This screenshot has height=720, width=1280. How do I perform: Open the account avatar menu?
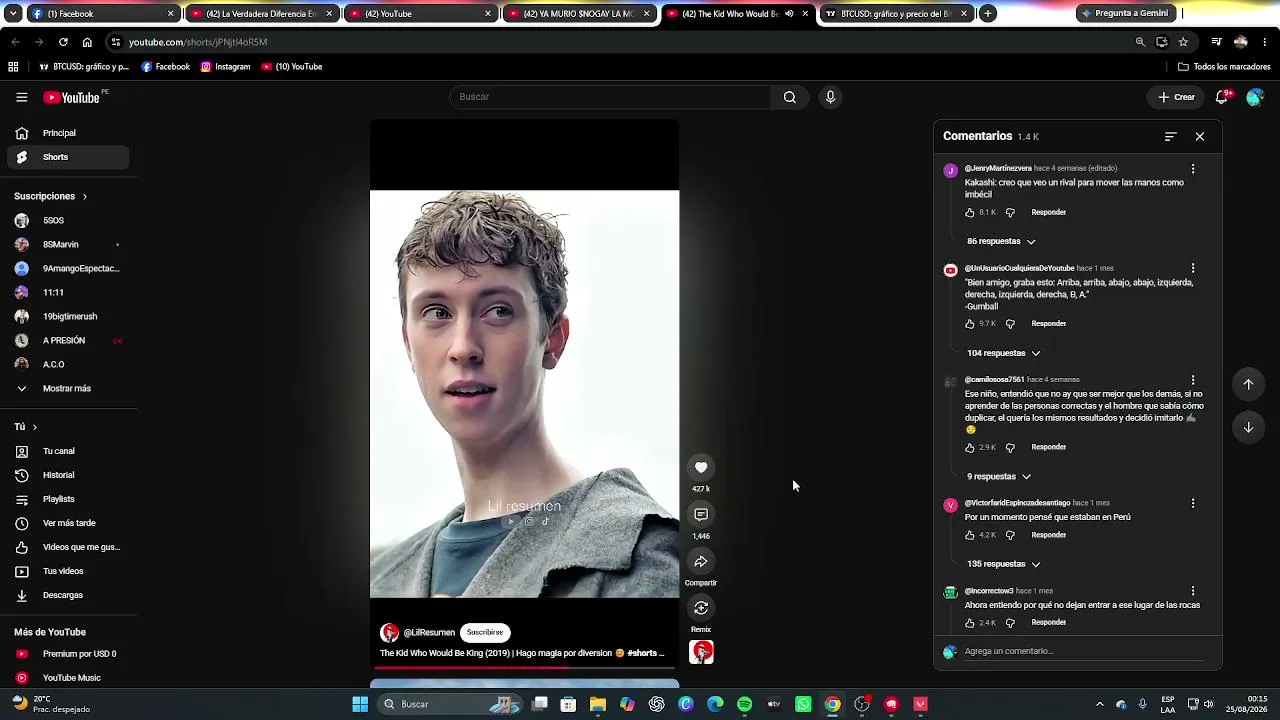[x=1255, y=97]
